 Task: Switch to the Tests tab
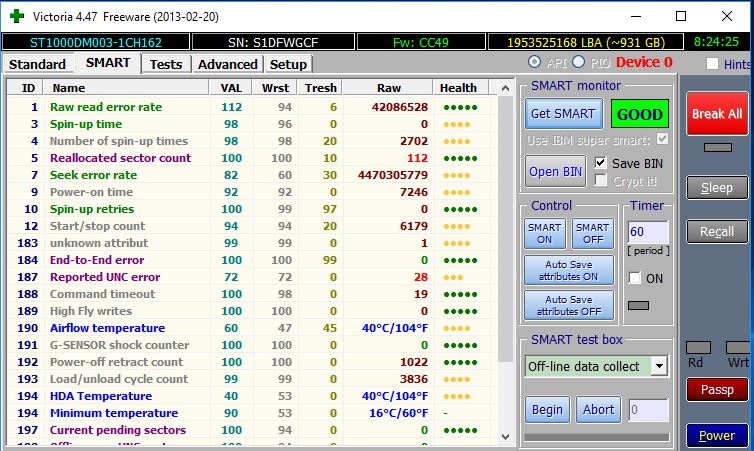point(166,64)
